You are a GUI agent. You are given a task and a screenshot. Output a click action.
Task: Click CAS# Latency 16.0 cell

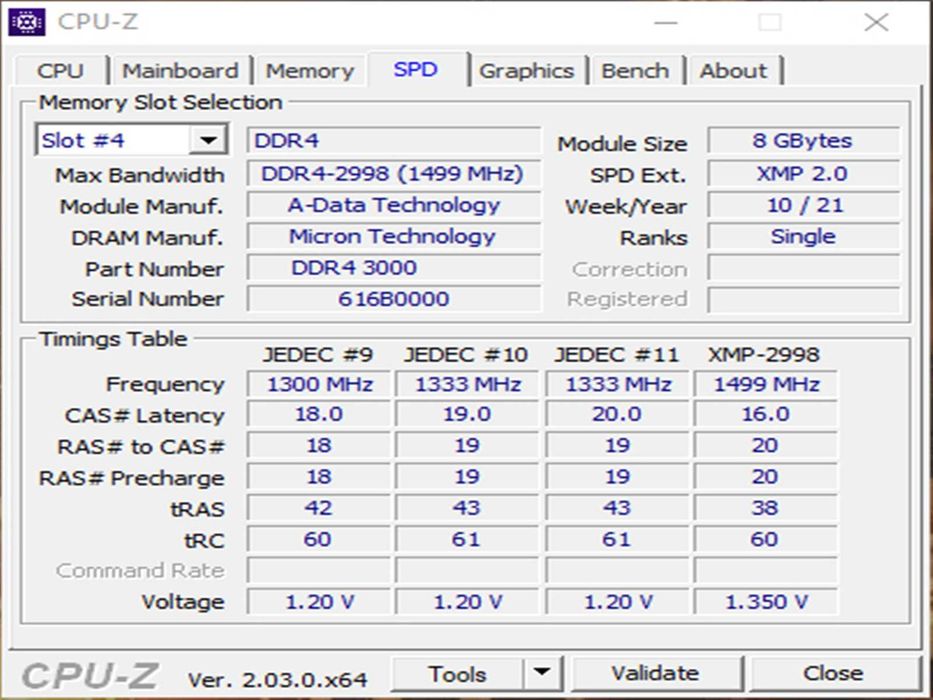click(766, 414)
